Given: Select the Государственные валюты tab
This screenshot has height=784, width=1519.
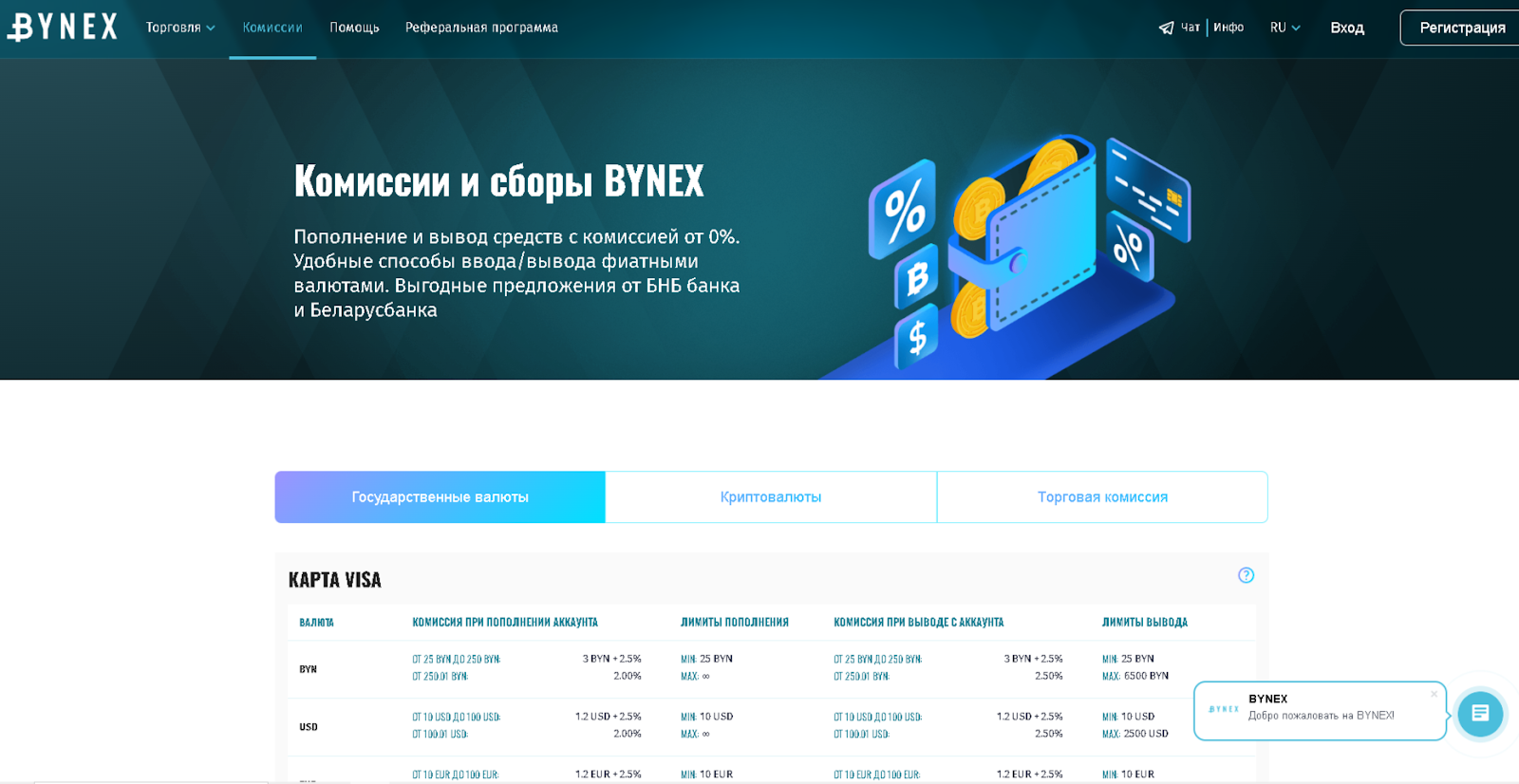Looking at the screenshot, I should pyautogui.click(x=440, y=497).
